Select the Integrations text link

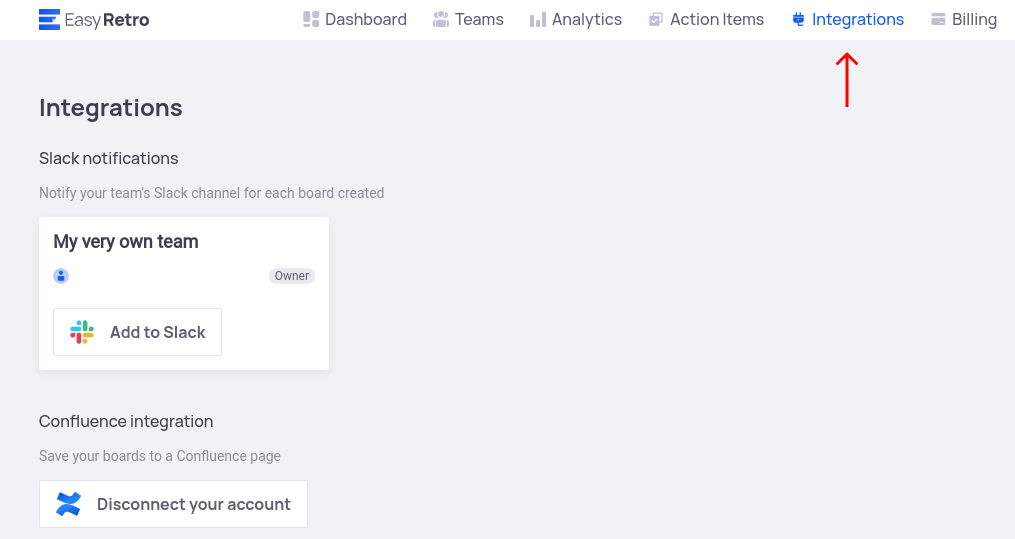(858, 19)
